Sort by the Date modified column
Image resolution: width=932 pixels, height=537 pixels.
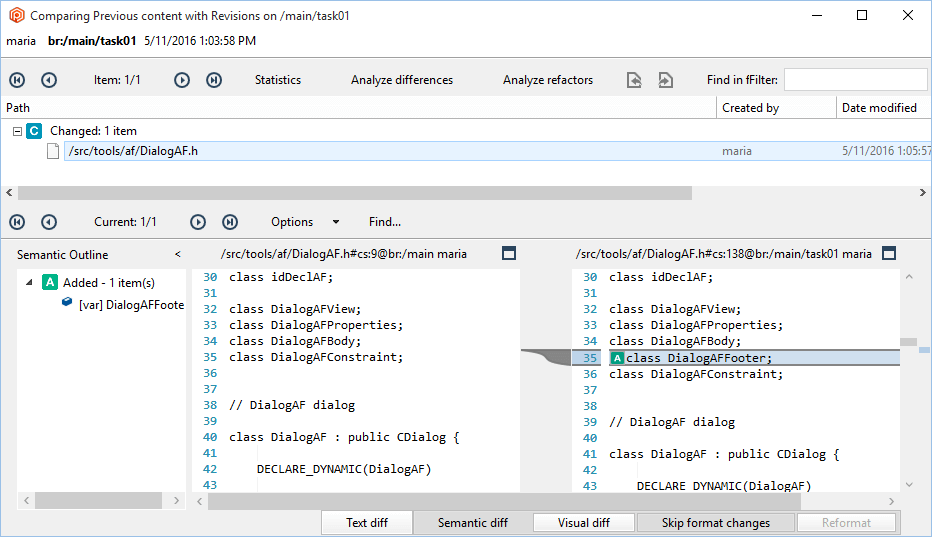click(884, 108)
